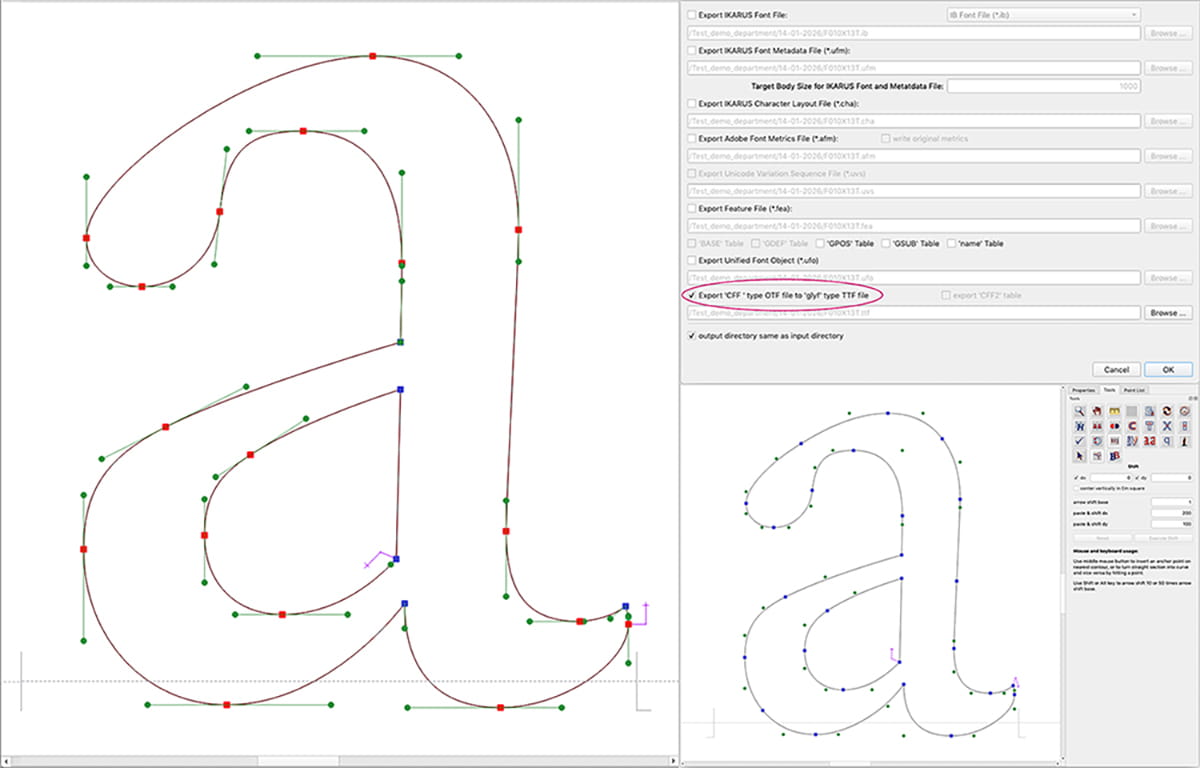Click the checkmark tool icon
The image size is (1200, 768).
tap(1078, 441)
